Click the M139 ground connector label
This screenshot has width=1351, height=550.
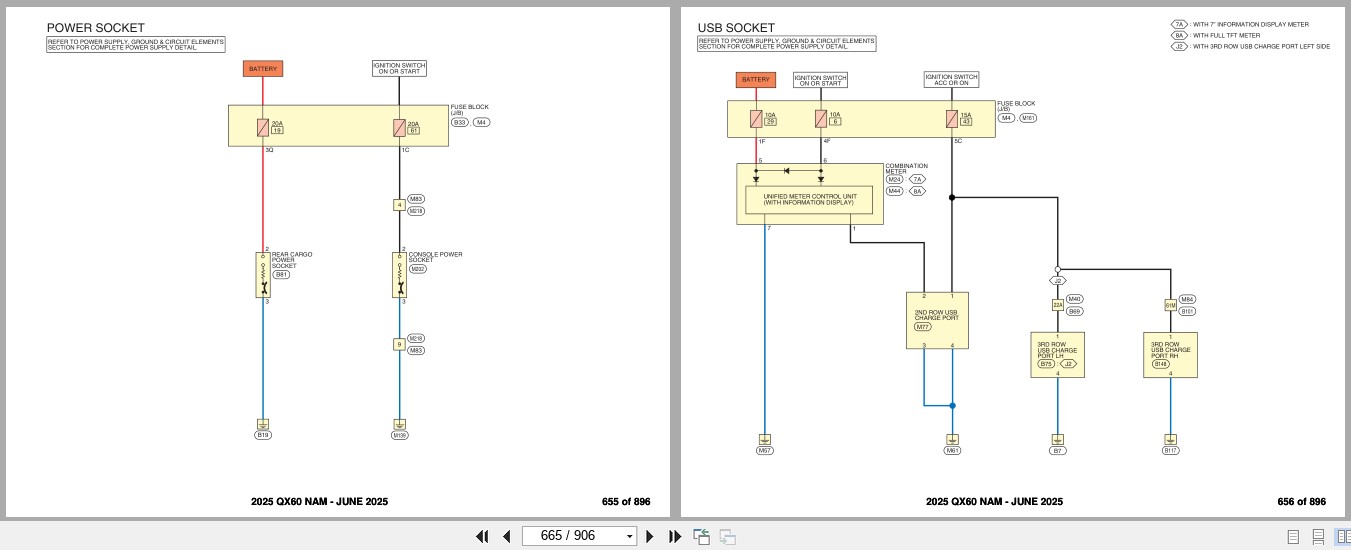tap(399, 435)
